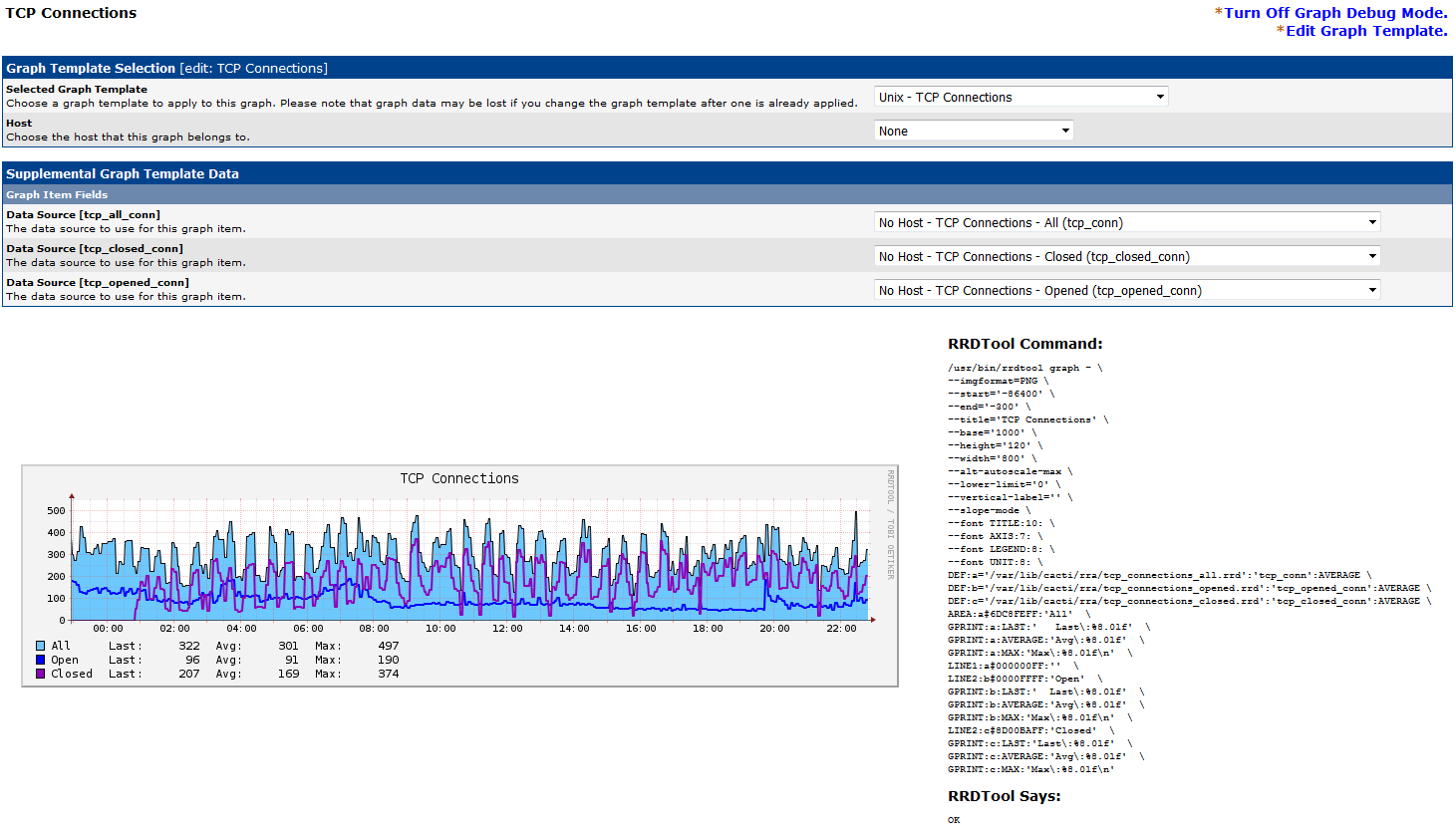Click the 'OK' RRDTool output text
This screenshot has height=829, width=1456.
(954, 820)
